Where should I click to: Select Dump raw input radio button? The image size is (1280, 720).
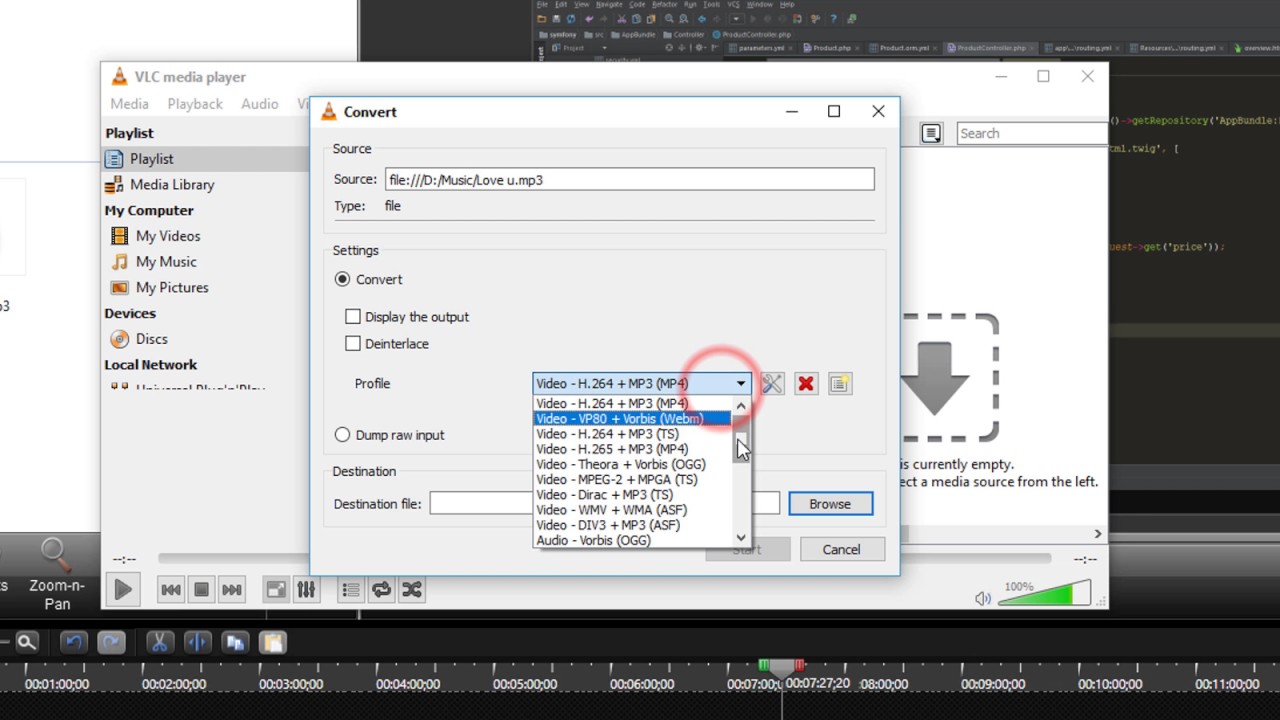[343, 435]
